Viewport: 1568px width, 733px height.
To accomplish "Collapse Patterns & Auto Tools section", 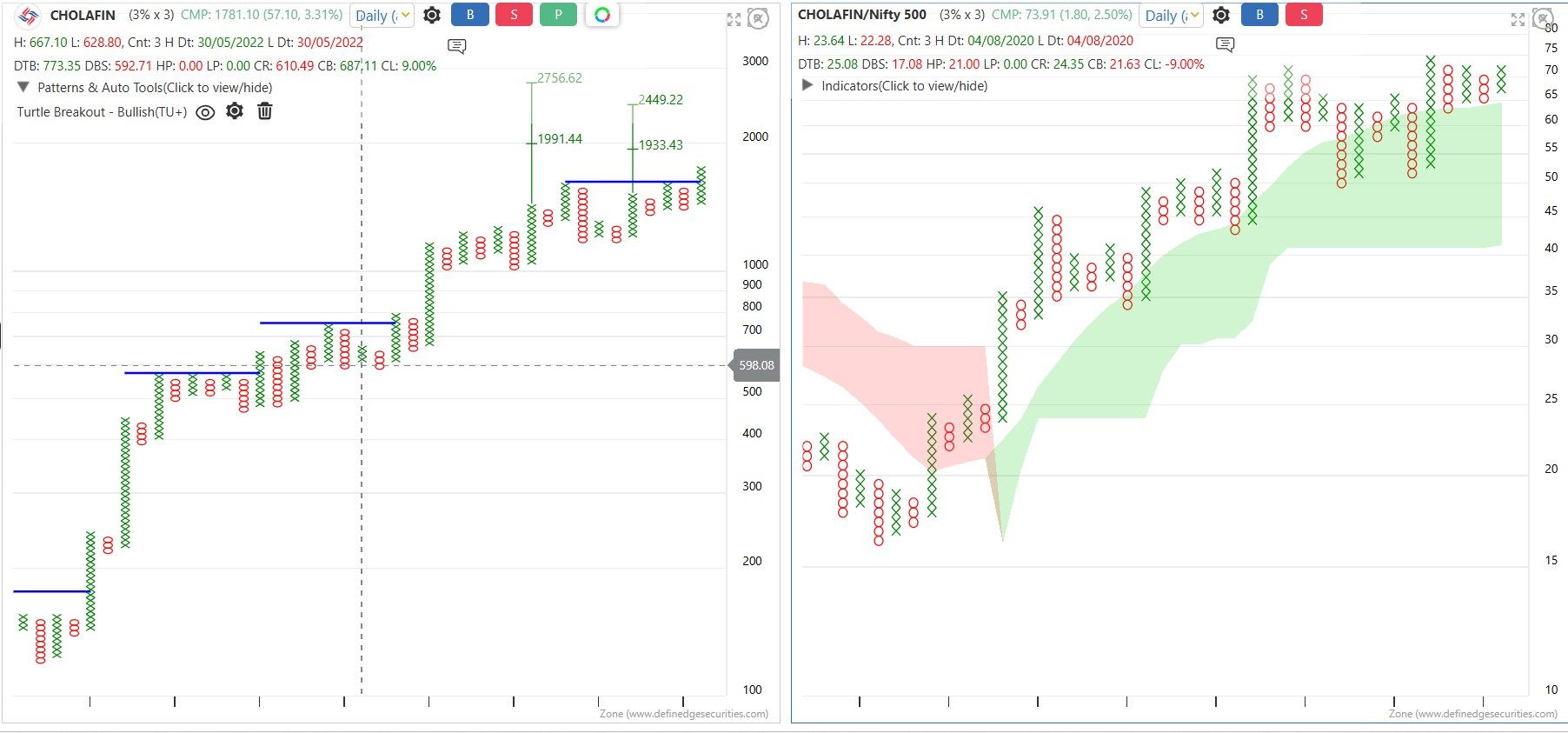I will (x=23, y=87).
